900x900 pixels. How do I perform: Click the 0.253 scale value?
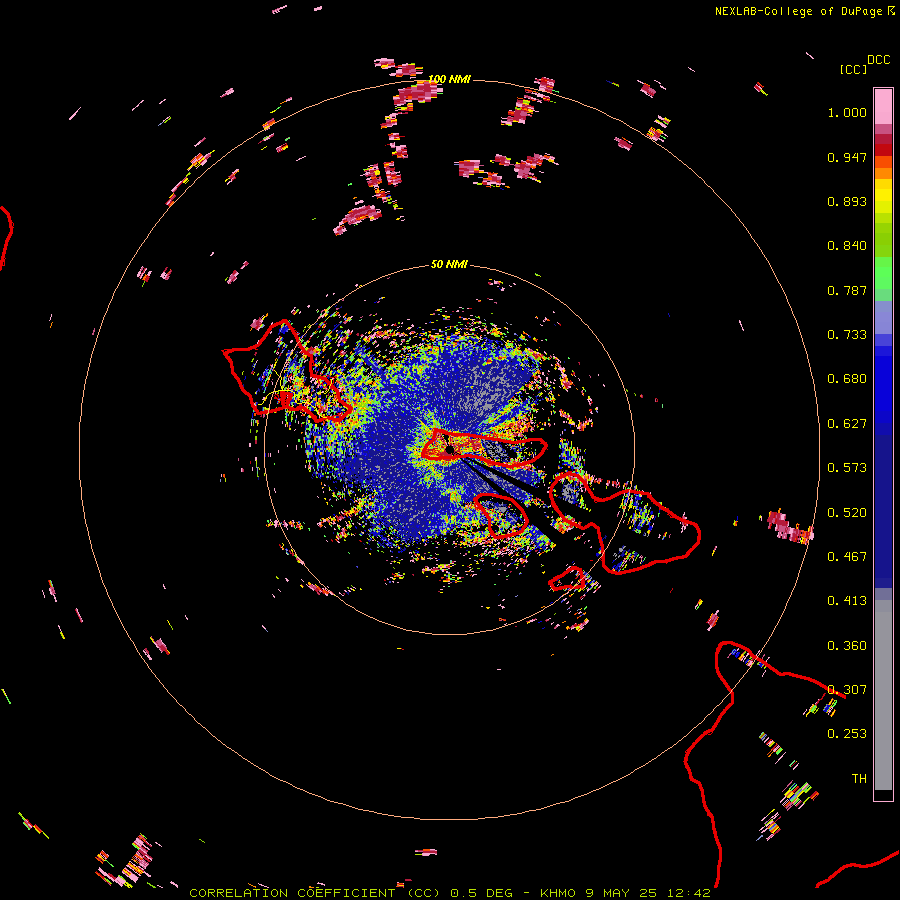[x=847, y=734]
